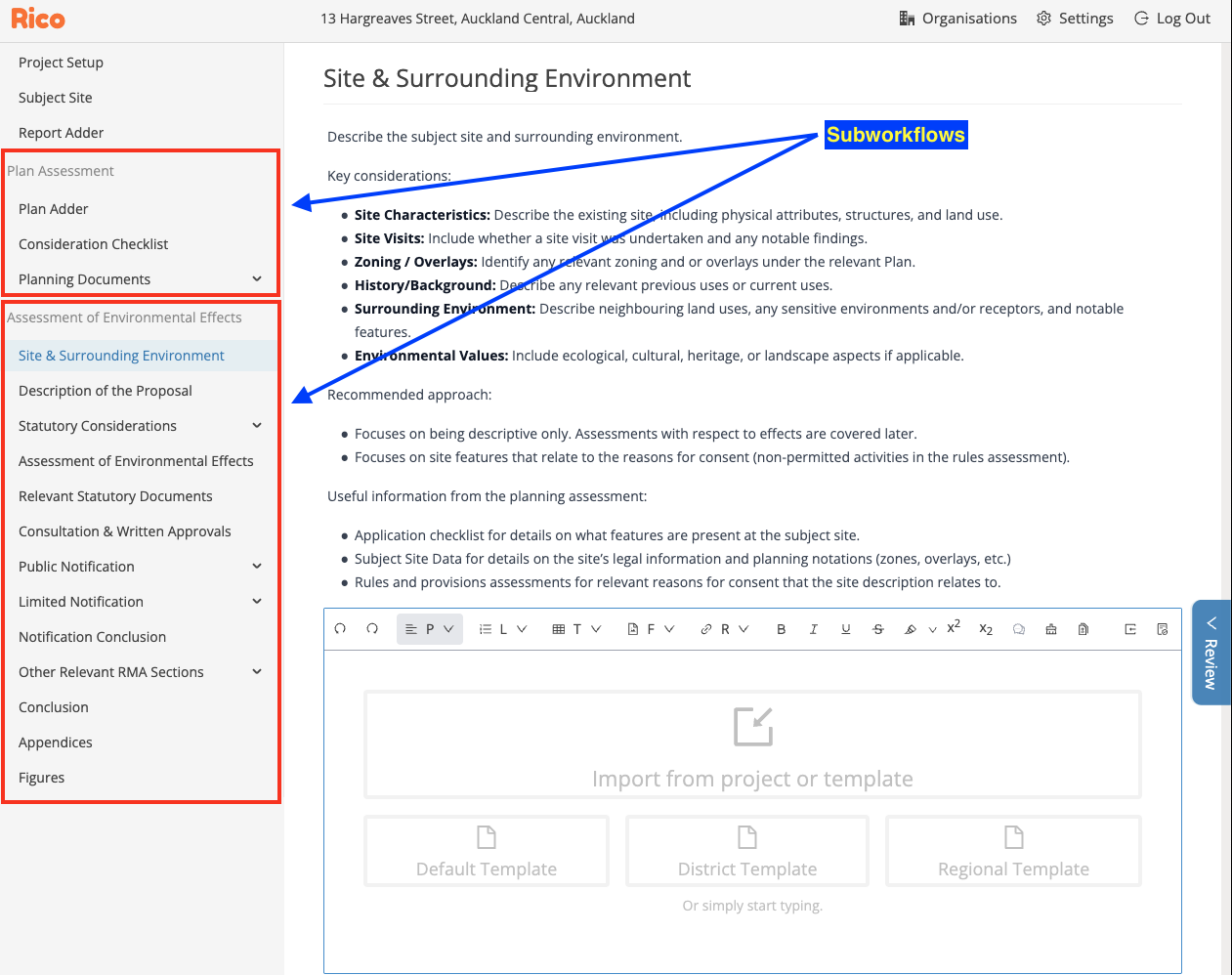Viewport: 1232px width, 975px height.
Task: Toggle underline formatting
Action: click(x=846, y=629)
